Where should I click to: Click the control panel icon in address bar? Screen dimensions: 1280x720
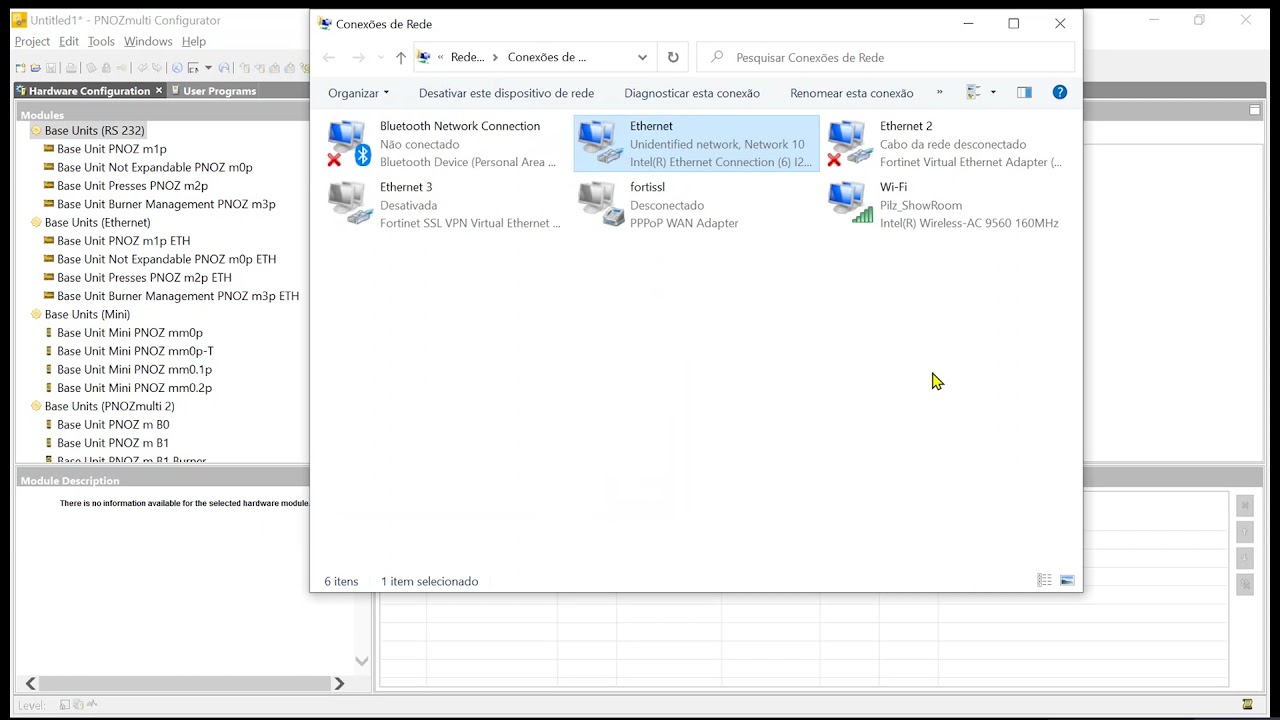(424, 57)
